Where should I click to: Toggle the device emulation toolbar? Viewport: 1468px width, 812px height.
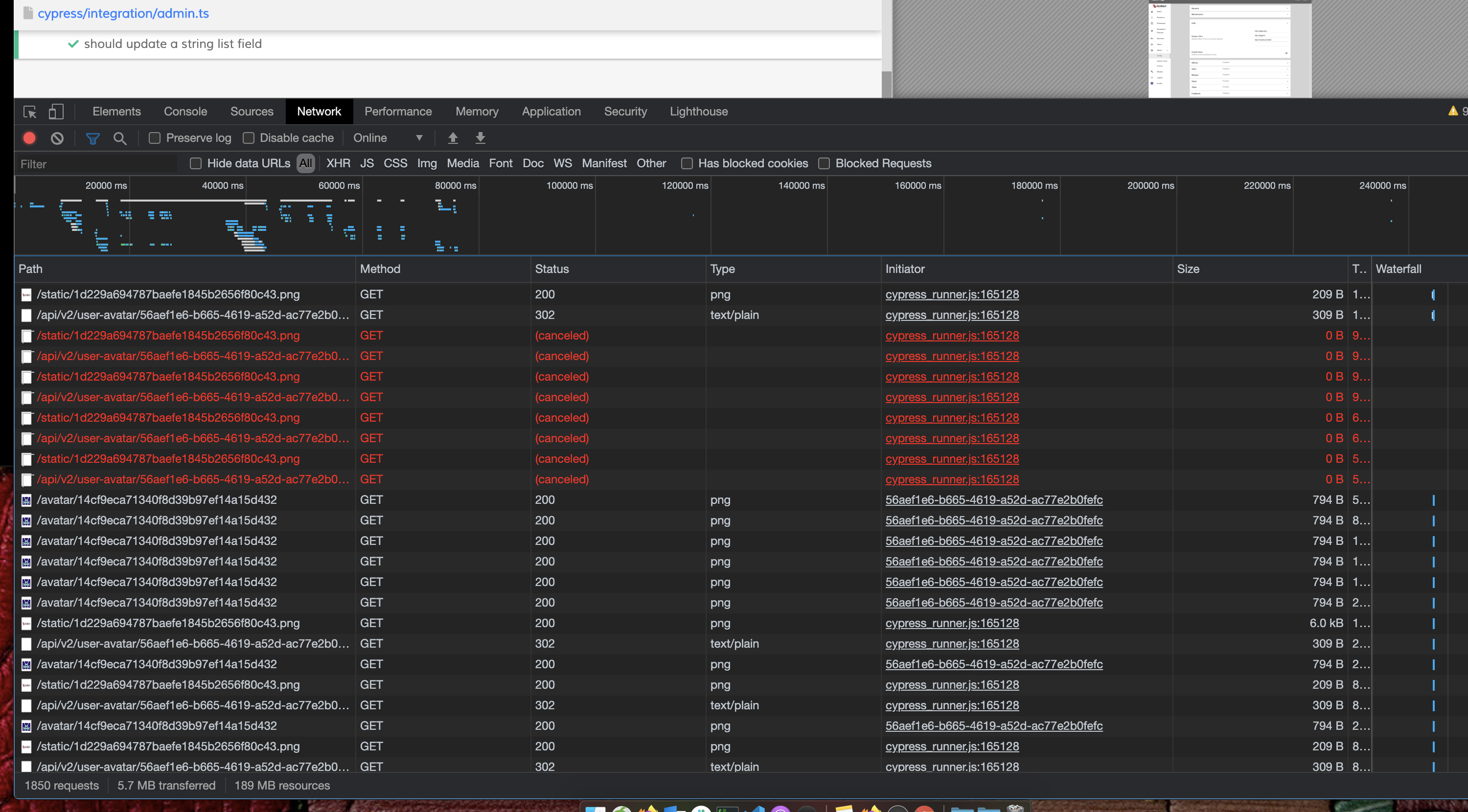56,112
